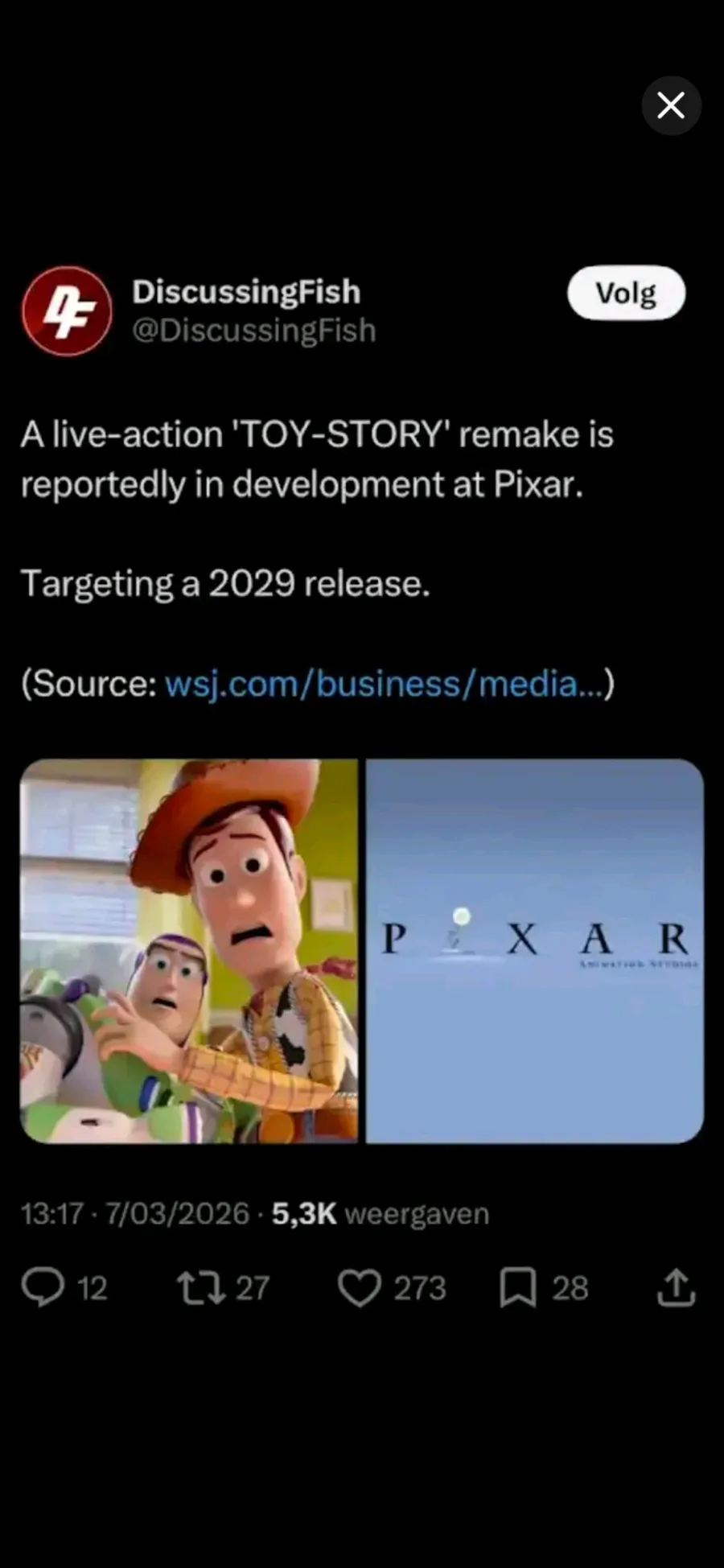Click the bookmark count 28

(570, 1289)
